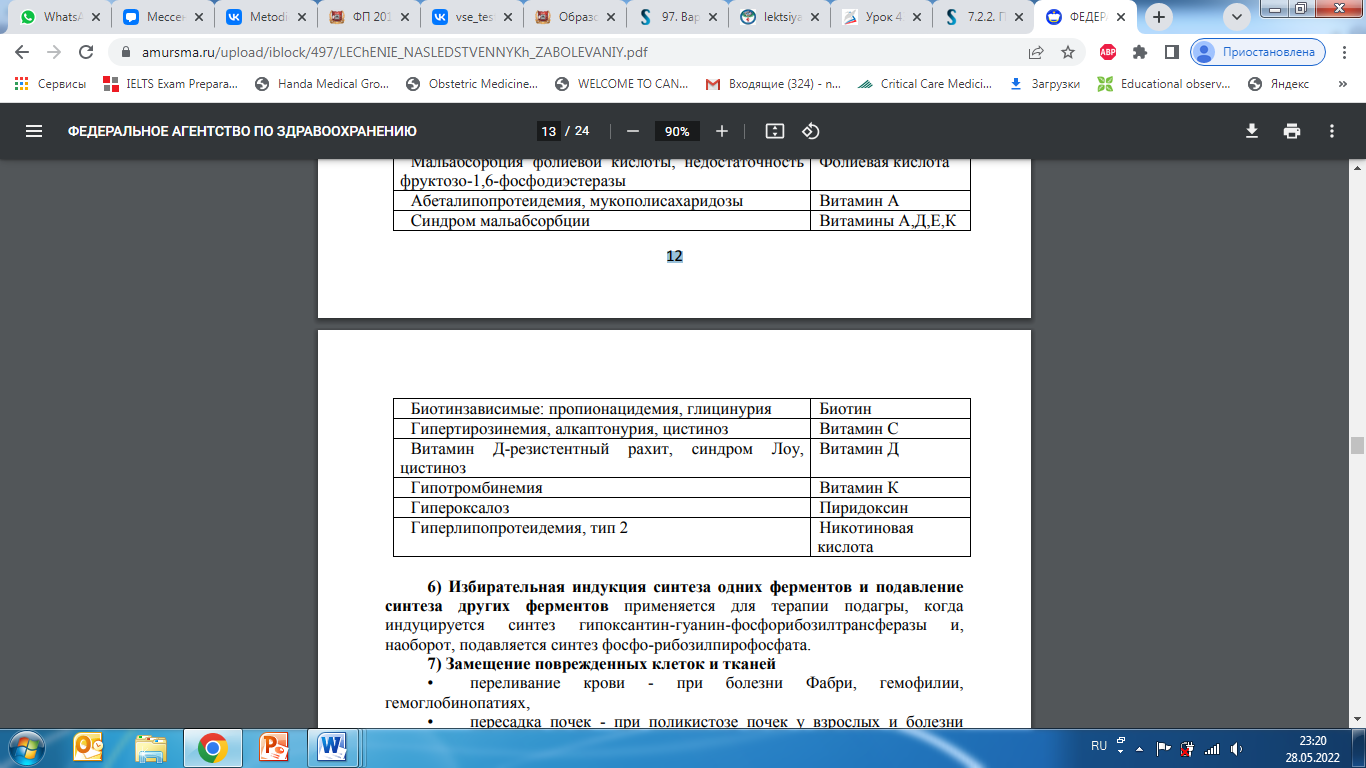This screenshot has width=1366, height=768.
Task: Open the IELTS Exam Prepara... bookmark
Action: (x=170, y=84)
